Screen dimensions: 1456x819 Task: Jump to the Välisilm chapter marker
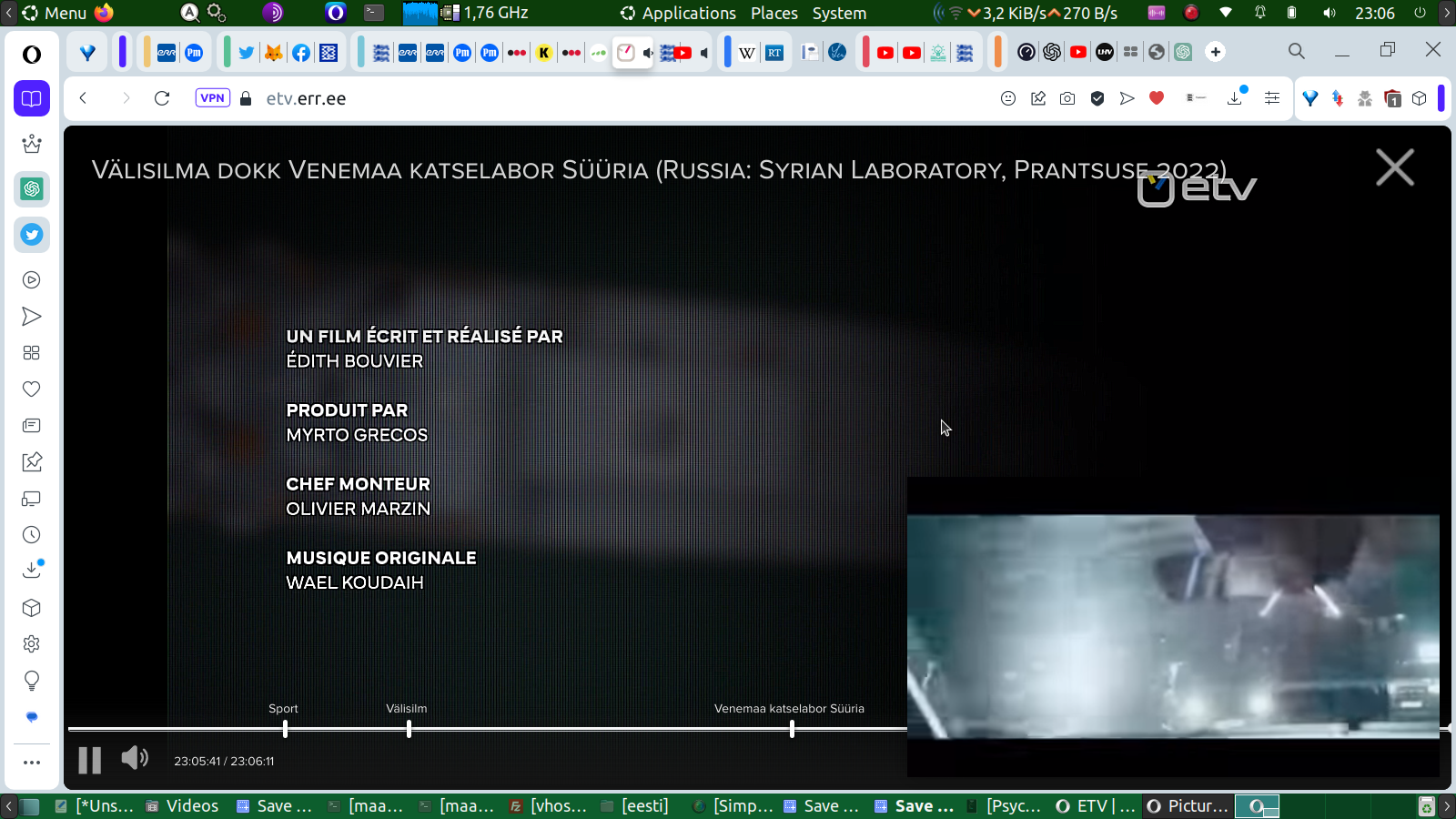(x=409, y=728)
